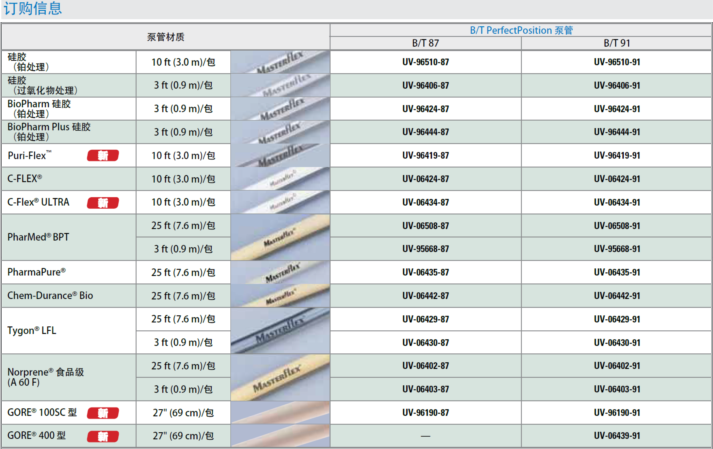Click the Chem-Durance Bio tubing image

280,296
